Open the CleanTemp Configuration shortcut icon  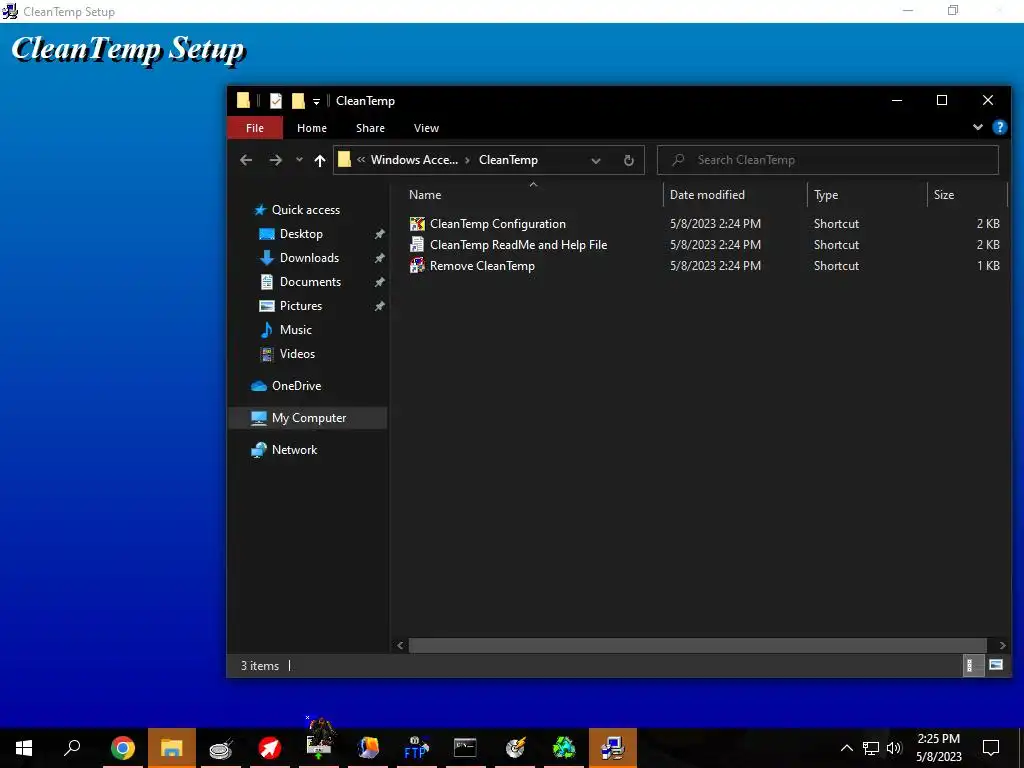[417, 224]
